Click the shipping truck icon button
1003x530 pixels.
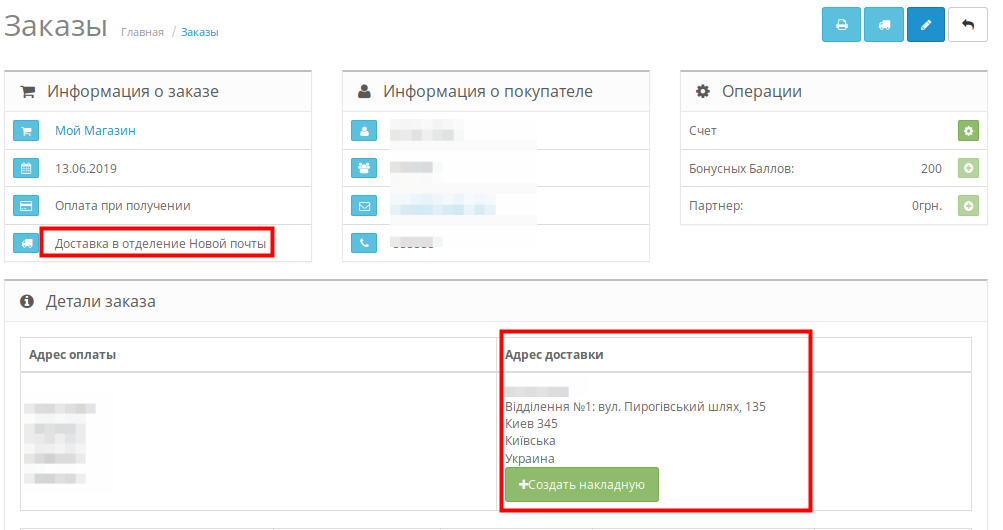pos(884,25)
